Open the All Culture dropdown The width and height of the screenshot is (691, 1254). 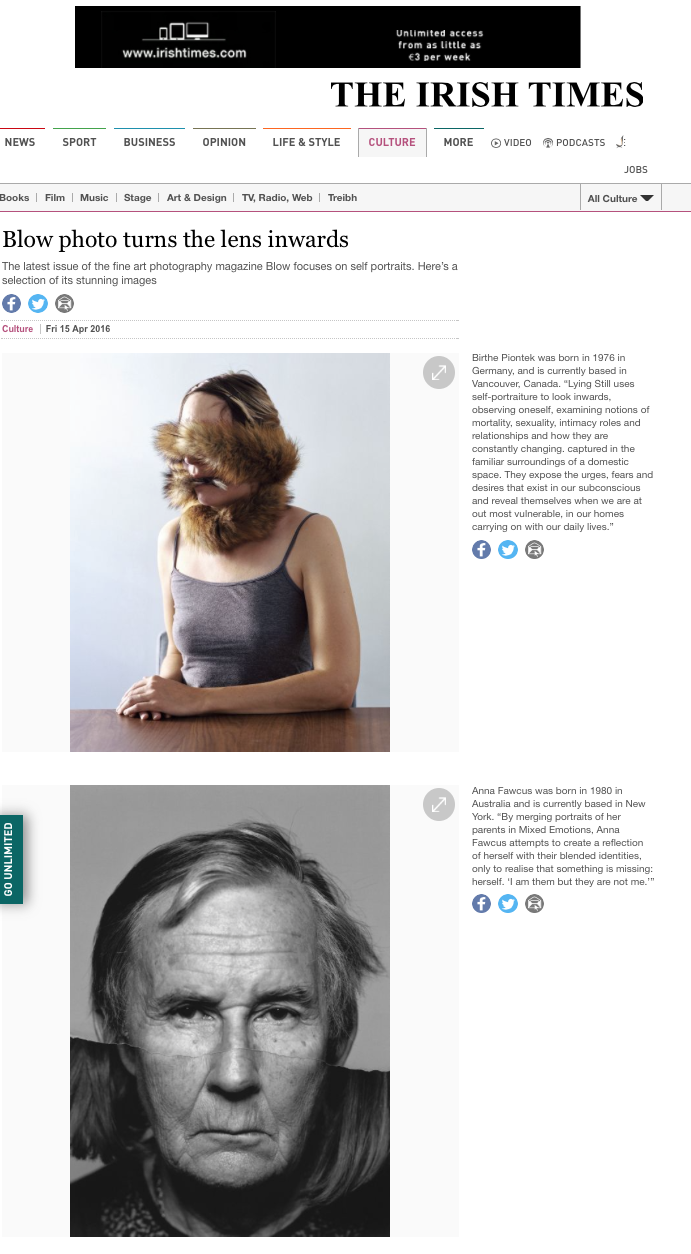coord(620,198)
